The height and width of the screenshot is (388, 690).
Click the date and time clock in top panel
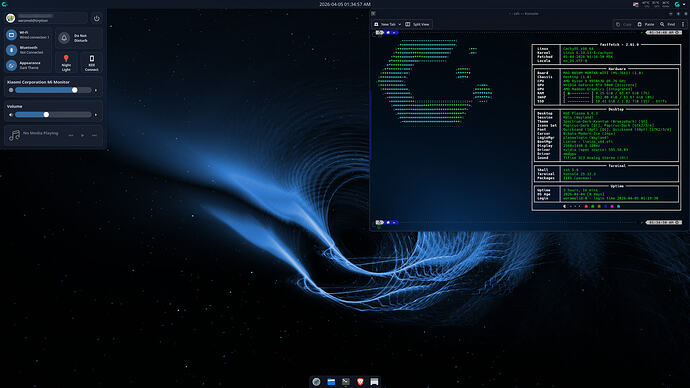pos(345,4)
